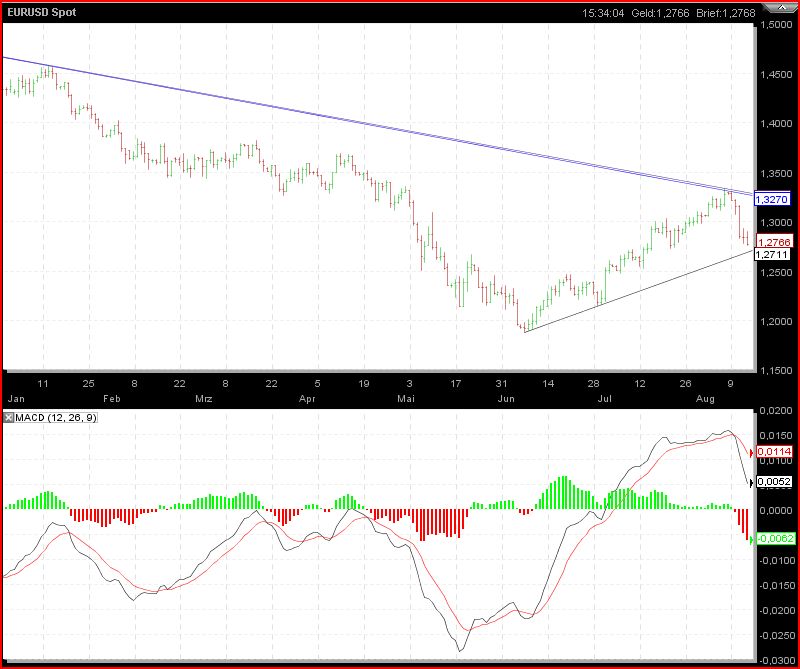Click the EURUSD Spot chart title
800x669 pixels.
pyautogui.click(x=42, y=13)
